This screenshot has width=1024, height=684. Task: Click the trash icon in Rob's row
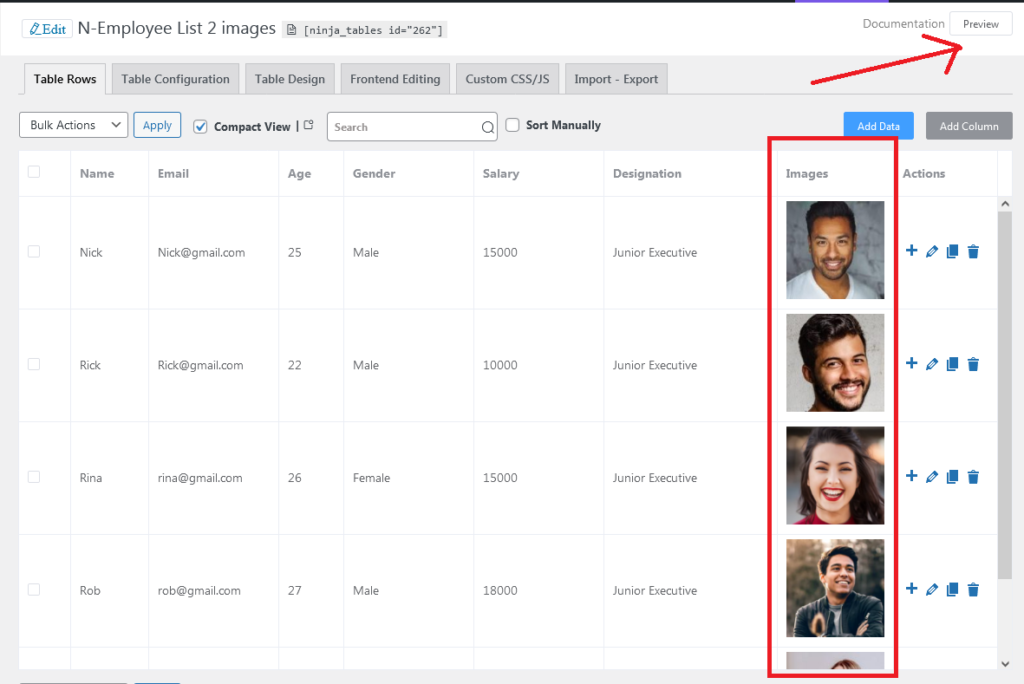973,590
